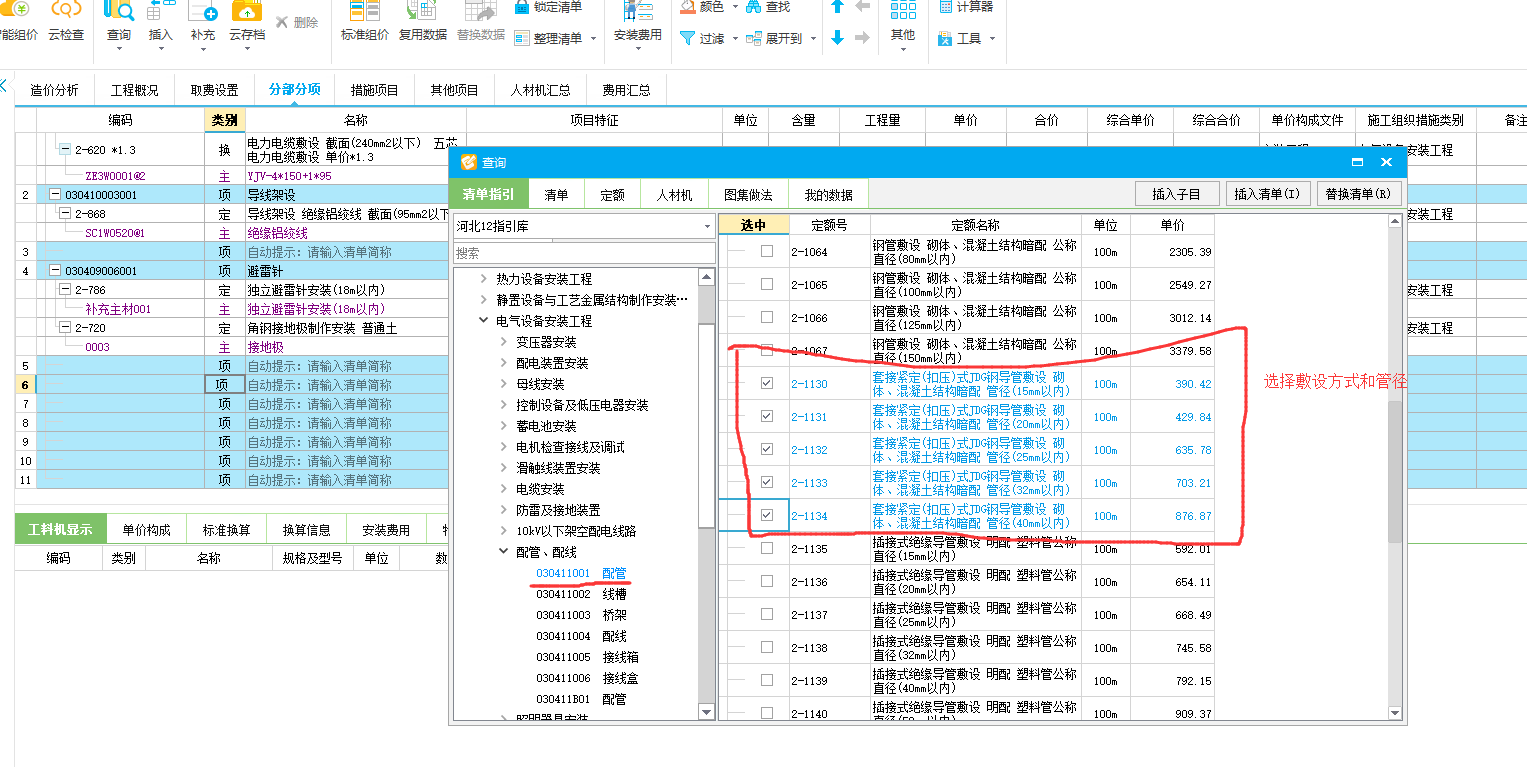1527x767 pixels.
Task: Open the 展开到 tool
Action: [x=774, y=38]
